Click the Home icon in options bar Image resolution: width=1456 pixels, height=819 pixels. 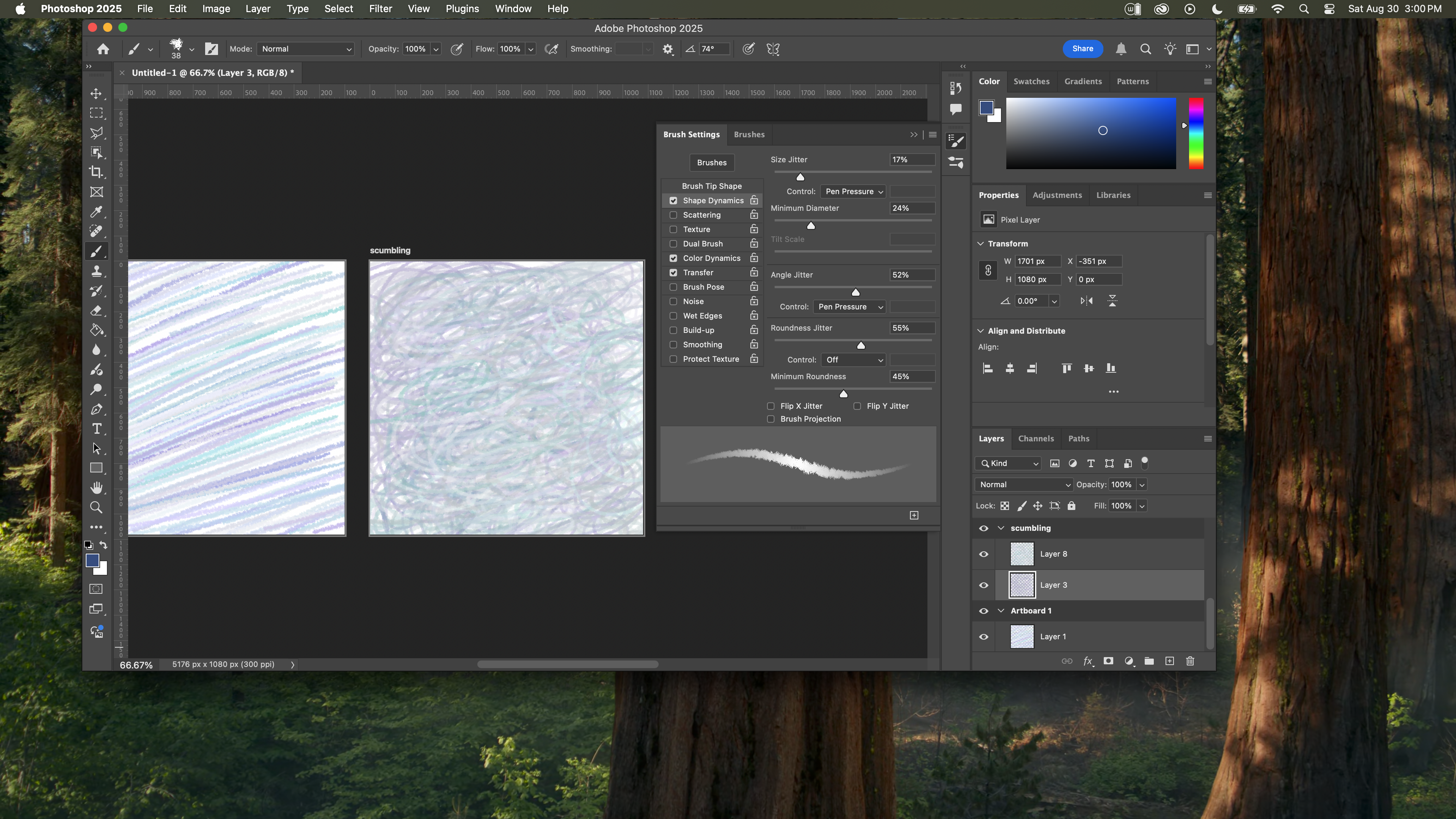pos(103,49)
